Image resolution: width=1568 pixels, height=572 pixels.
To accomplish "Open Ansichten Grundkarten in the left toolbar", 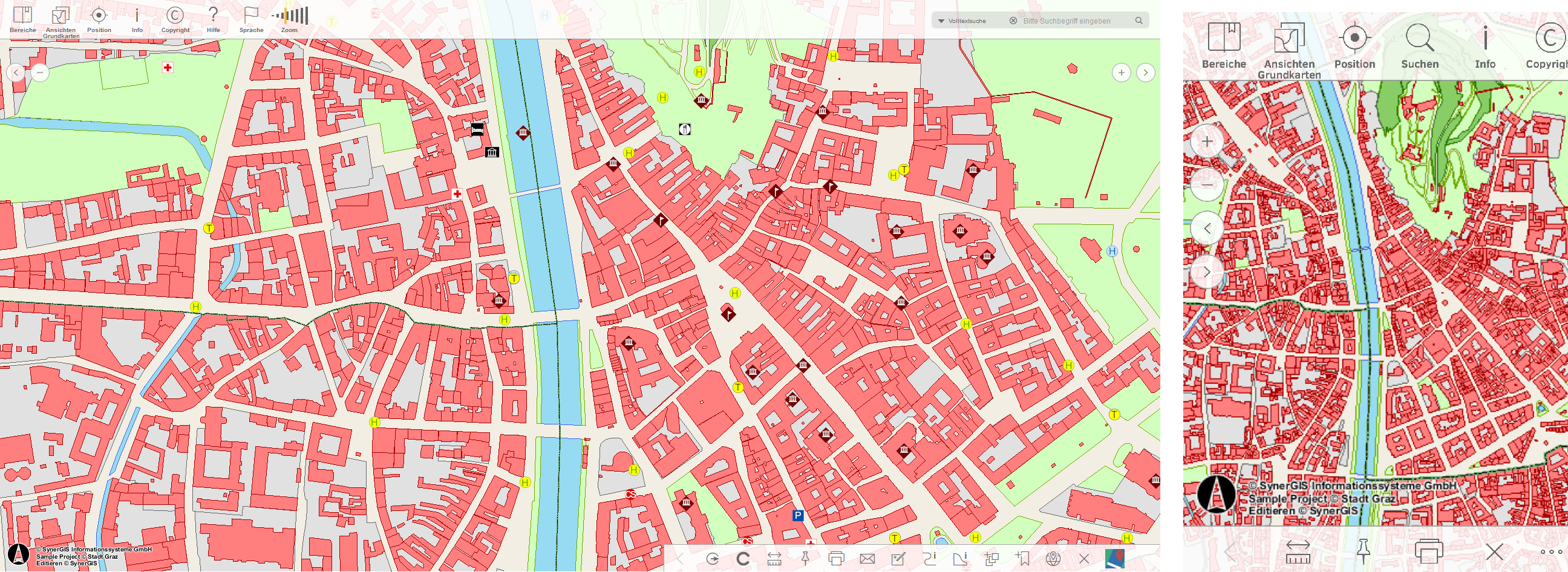I will (x=60, y=19).
